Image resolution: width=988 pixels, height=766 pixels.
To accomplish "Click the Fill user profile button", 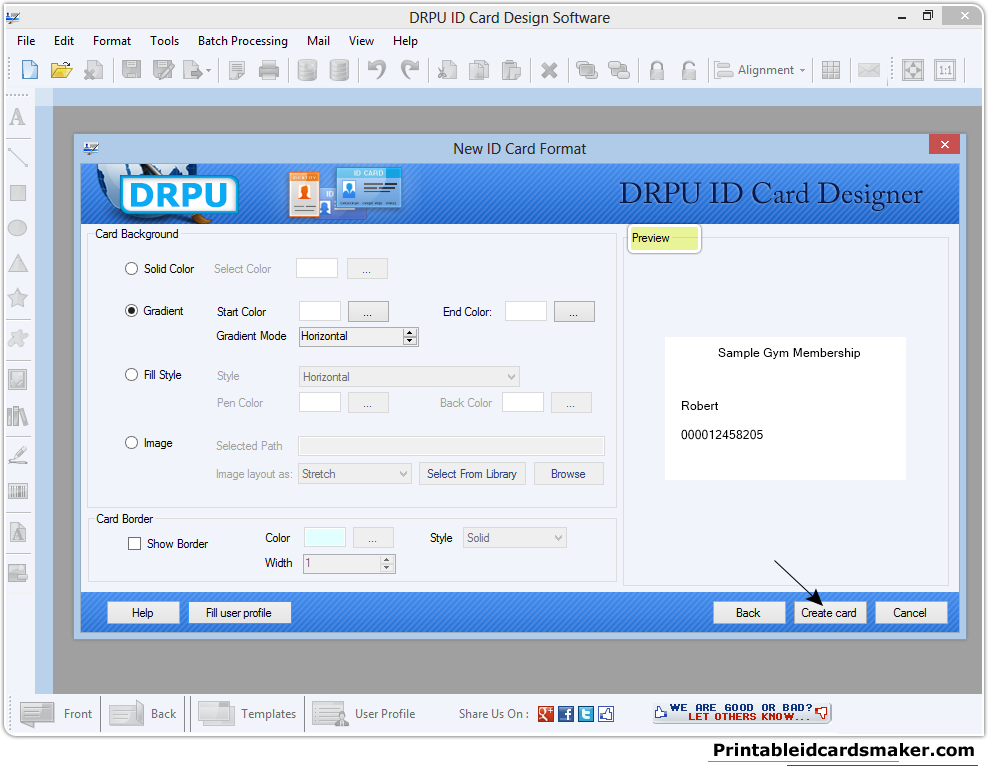I will click(239, 613).
